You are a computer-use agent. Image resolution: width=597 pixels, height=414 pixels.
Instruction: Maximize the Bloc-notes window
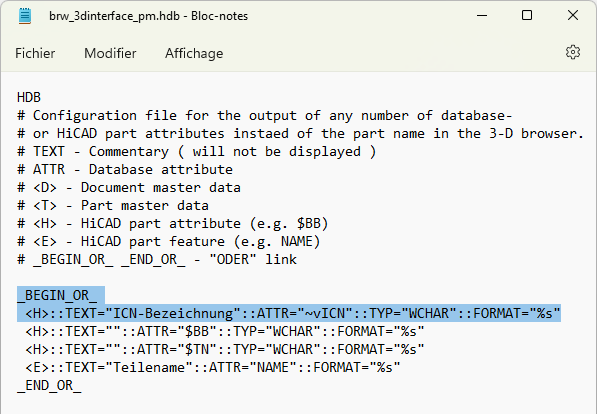(527, 15)
